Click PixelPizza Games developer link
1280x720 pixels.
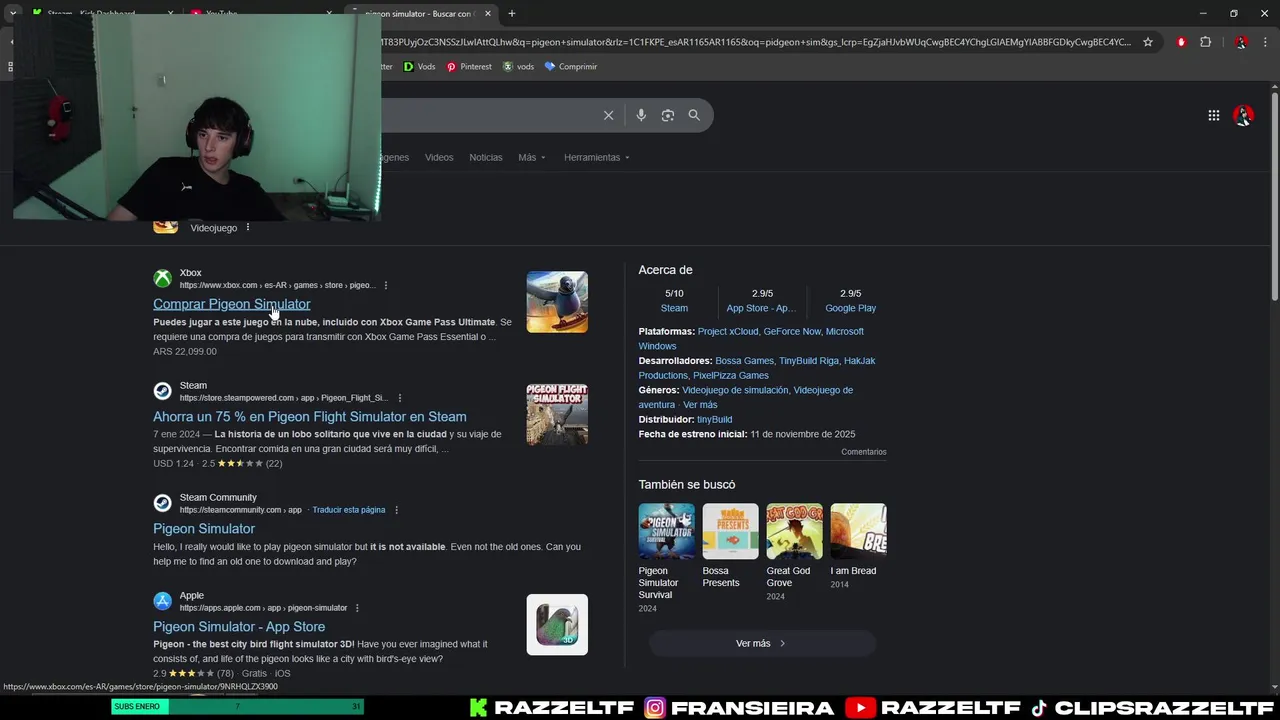(731, 376)
